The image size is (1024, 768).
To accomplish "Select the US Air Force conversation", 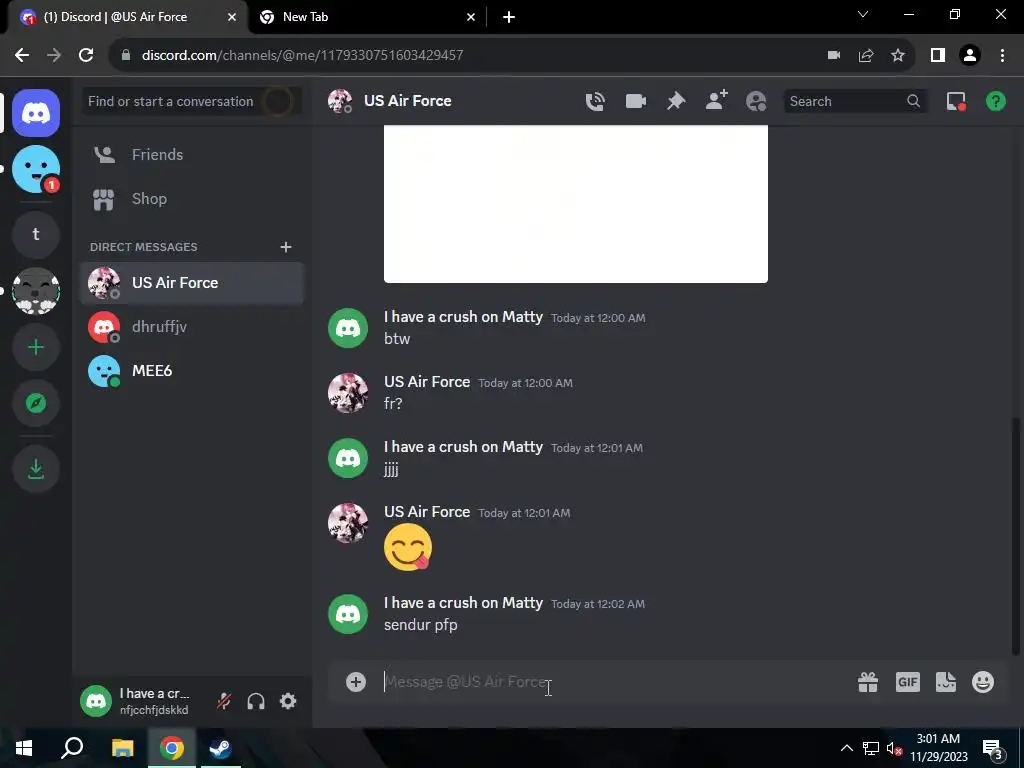I will (x=192, y=283).
